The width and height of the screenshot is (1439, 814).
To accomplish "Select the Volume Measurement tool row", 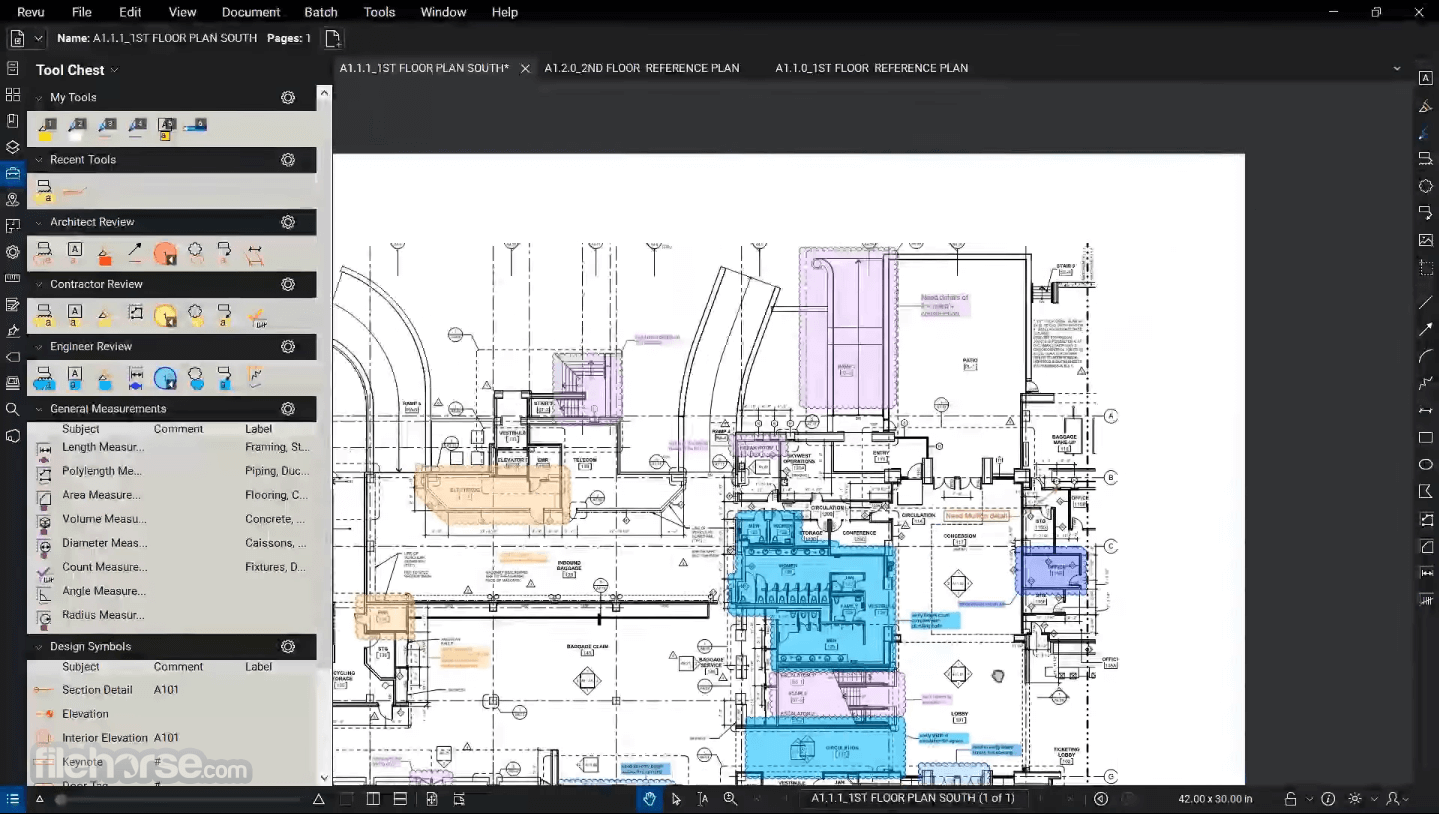I will coord(172,519).
